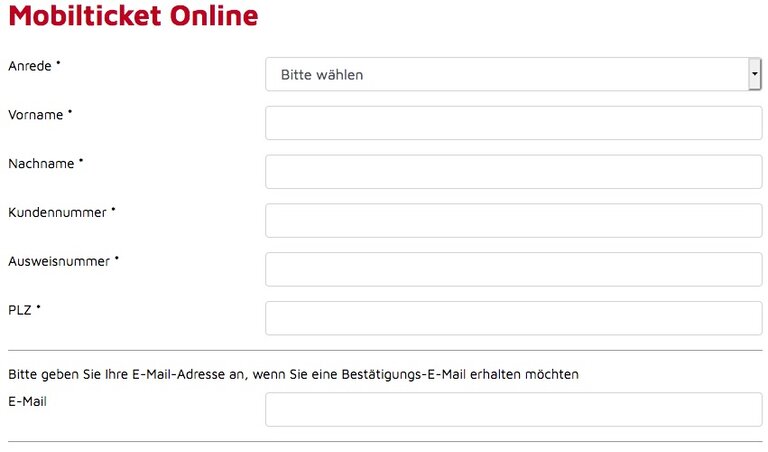Click the required asterisk beside Anrede
Screen dimensions: 768x452
pos(58,63)
